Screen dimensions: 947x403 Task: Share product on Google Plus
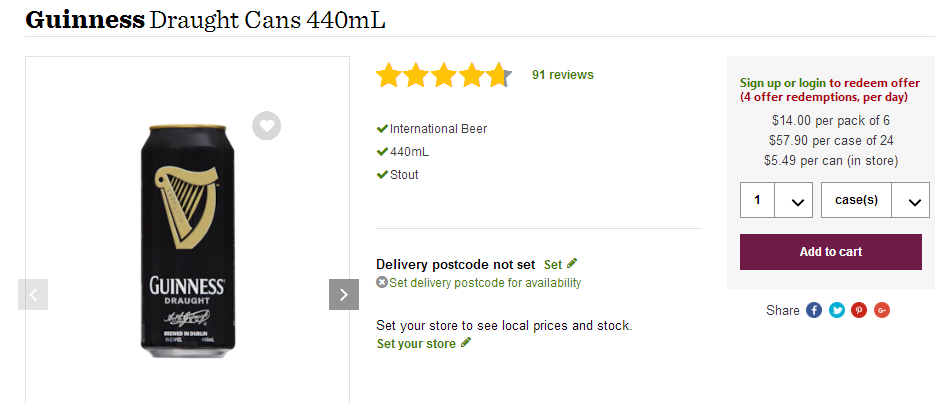point(882,310)
